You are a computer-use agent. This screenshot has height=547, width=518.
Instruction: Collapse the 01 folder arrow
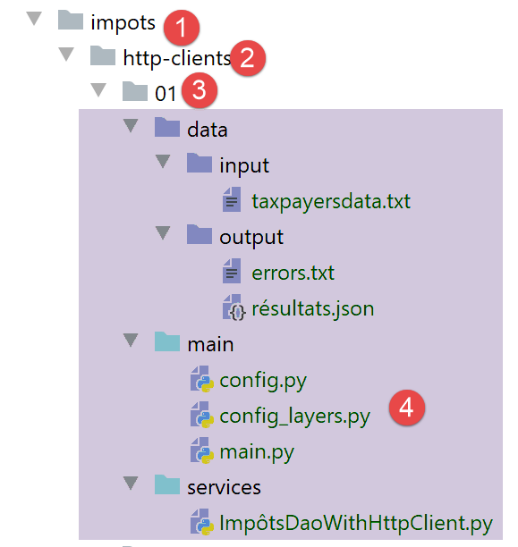coord(98,90)
